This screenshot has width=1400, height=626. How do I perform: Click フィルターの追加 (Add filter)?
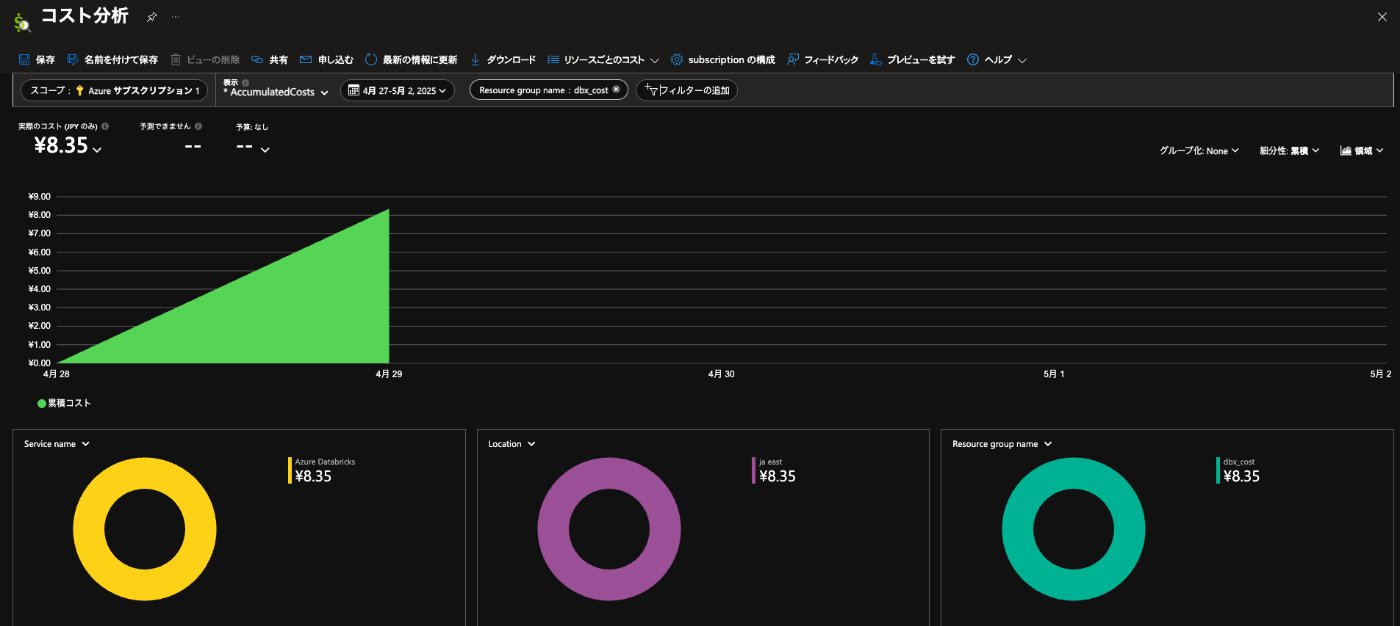click(686, 90)
